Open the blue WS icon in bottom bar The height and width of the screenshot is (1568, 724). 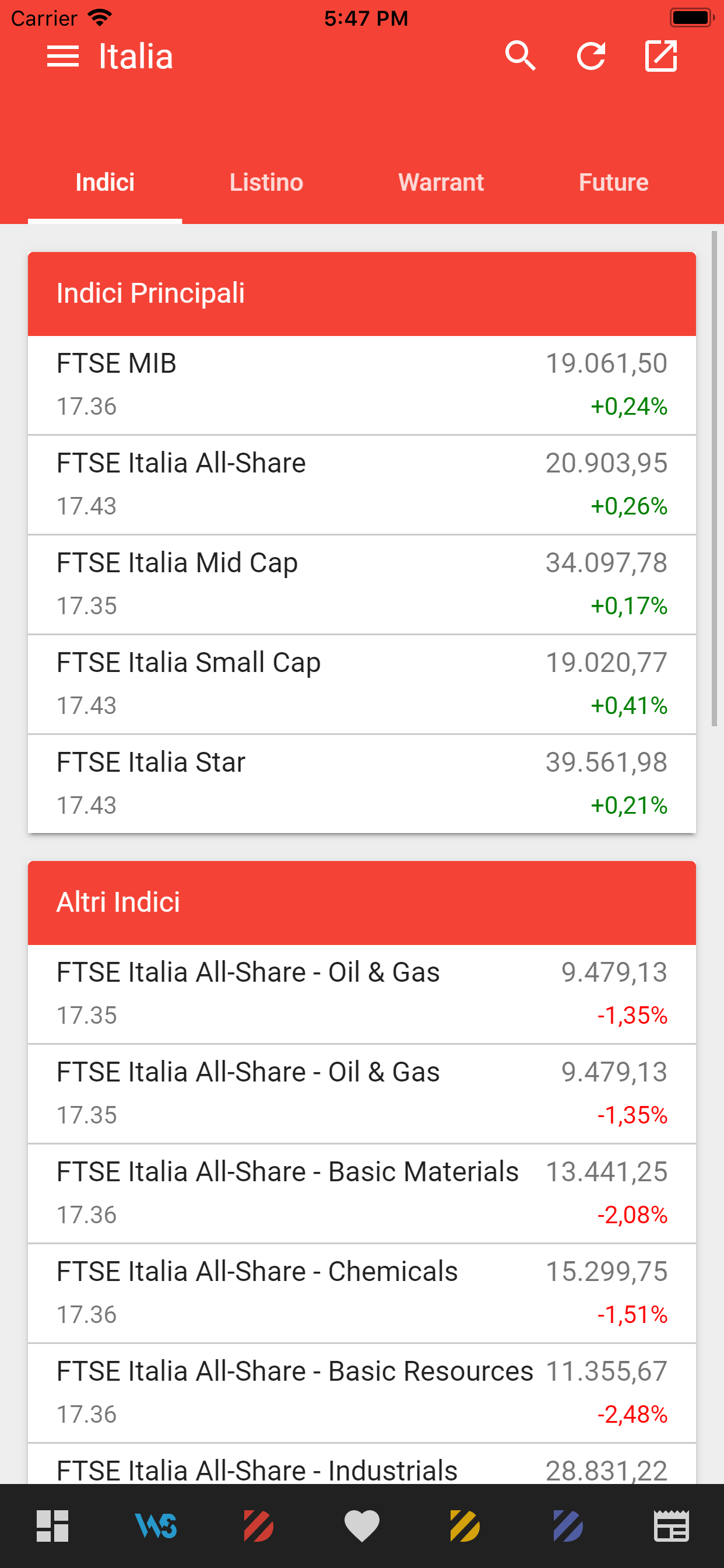[156, 1526]
